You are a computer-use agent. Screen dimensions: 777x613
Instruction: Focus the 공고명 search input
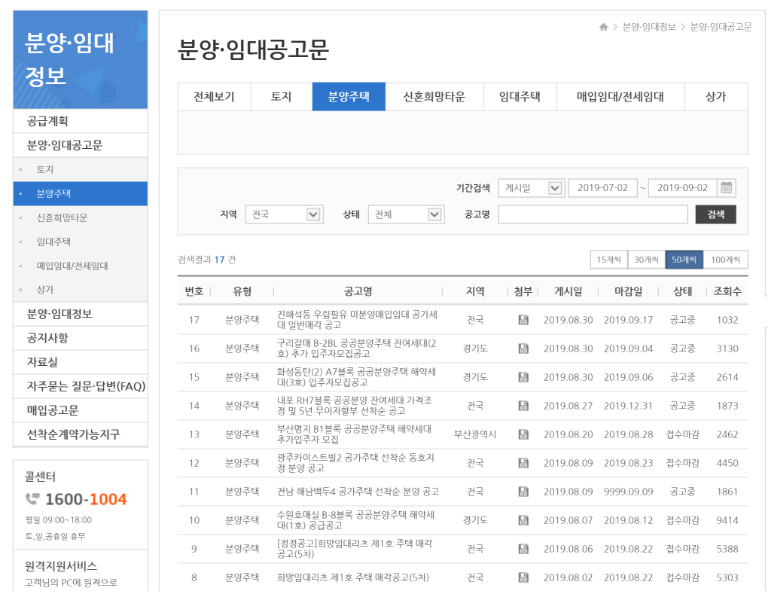tap(593, 214)
